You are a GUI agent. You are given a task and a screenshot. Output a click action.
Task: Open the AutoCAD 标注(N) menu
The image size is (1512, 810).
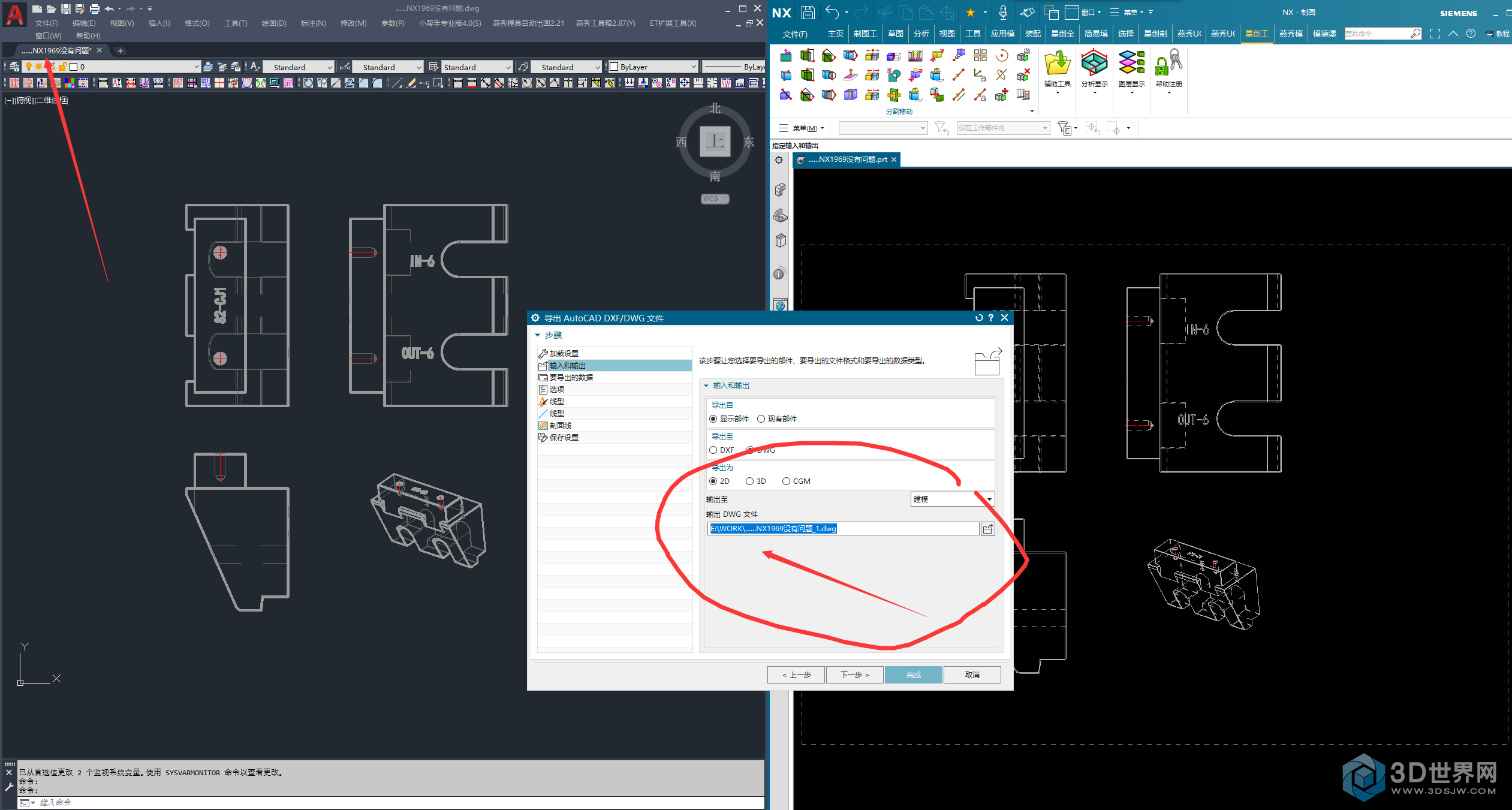click(x=313, y=23)
